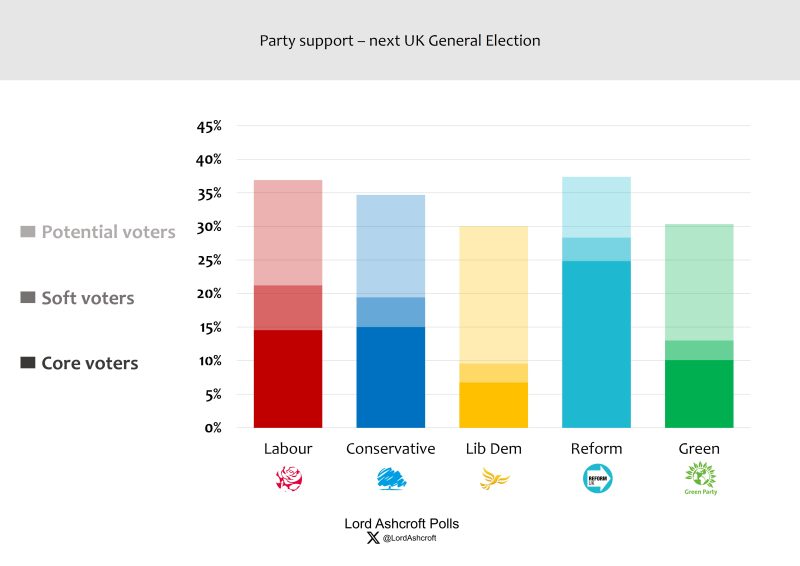The height and width of the screenshot is (566, 800).
Task: Click the Conservative axis label
Action: [391, 449]
